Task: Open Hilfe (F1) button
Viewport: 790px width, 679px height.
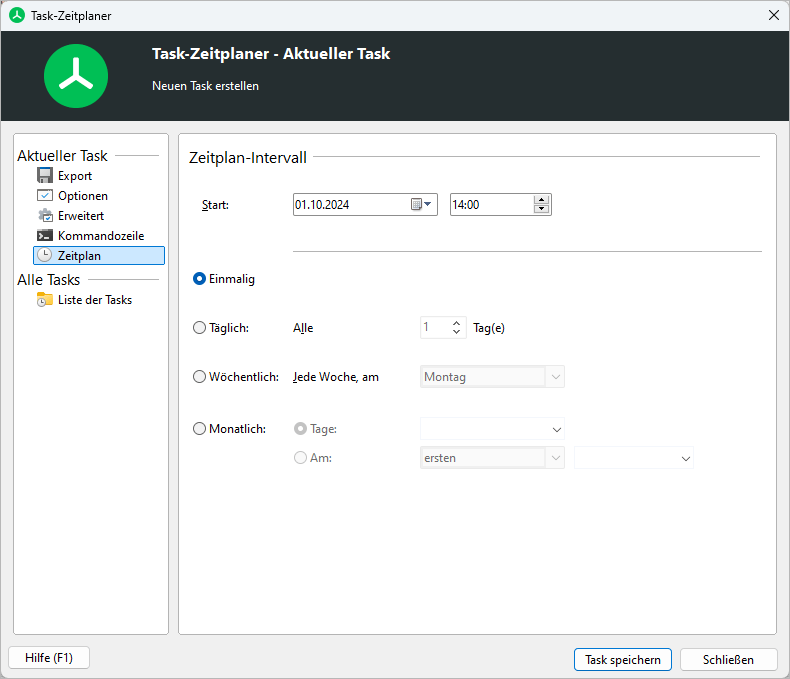Action: 49,658
